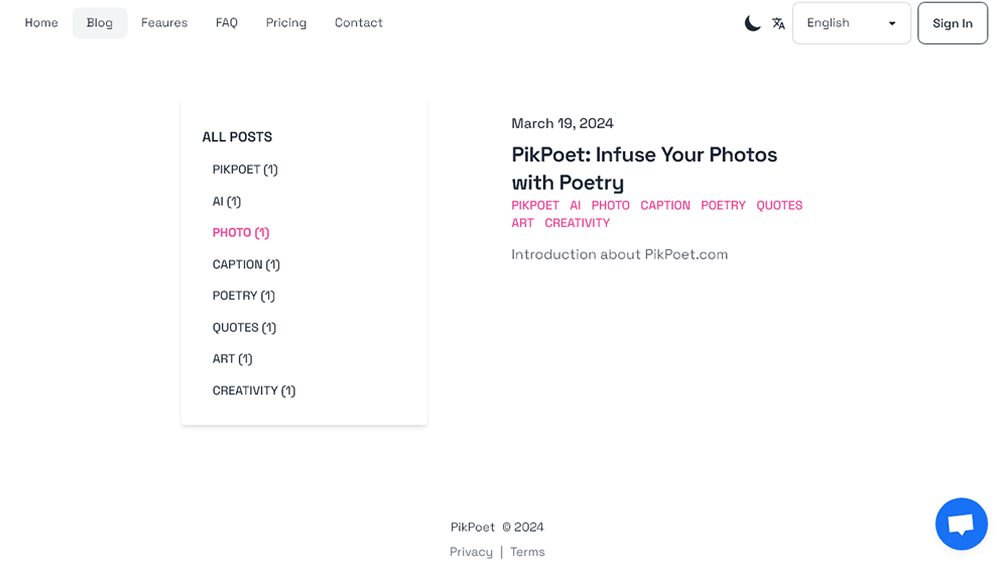Open the English language dropdown

tap(851, 23)
